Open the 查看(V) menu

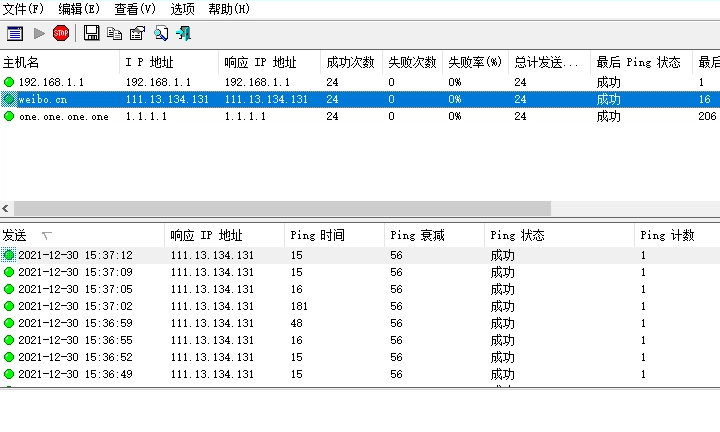point(135,9)
